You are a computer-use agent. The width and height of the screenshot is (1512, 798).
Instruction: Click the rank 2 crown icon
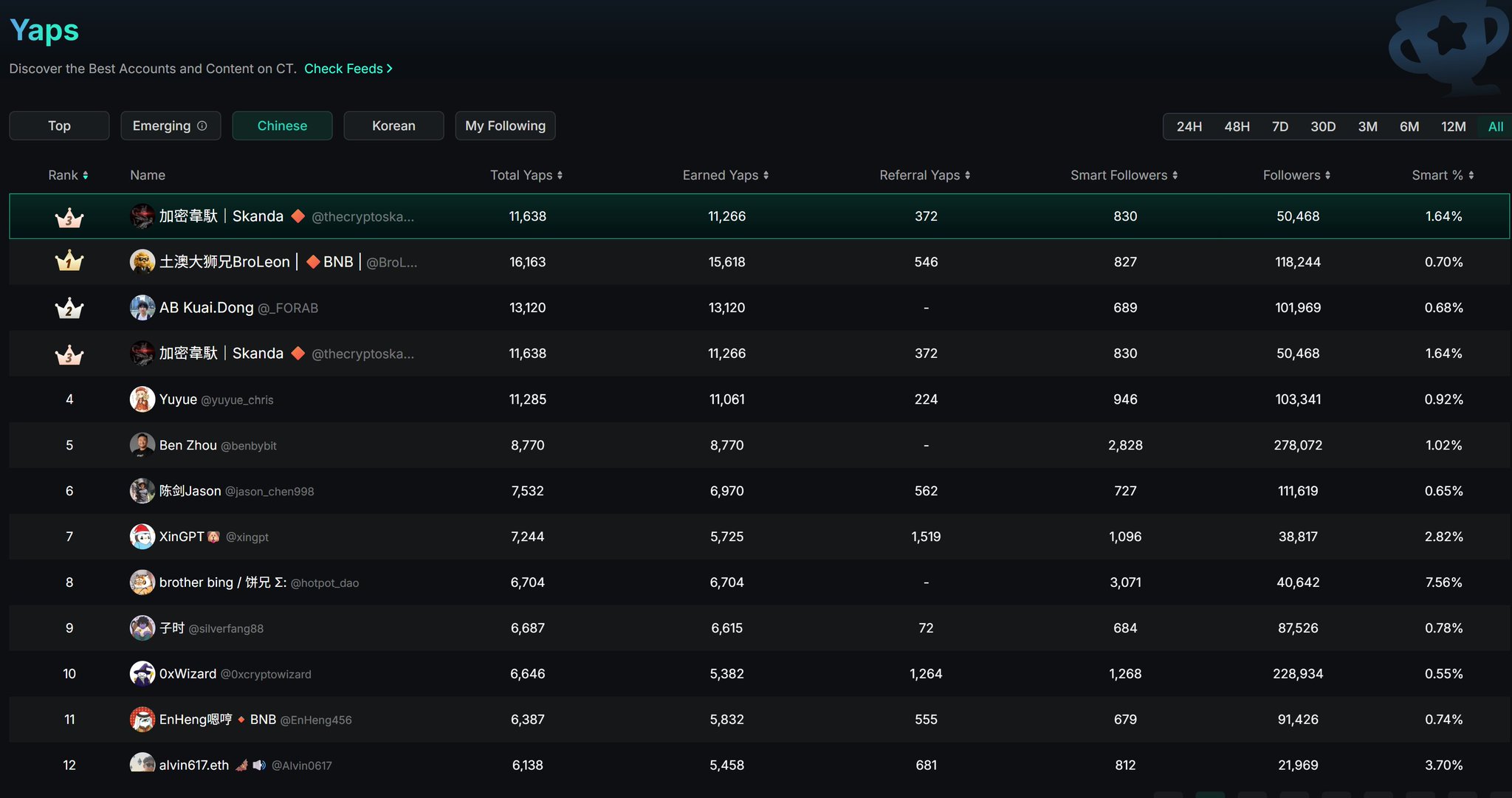click(x=69, y=308)
